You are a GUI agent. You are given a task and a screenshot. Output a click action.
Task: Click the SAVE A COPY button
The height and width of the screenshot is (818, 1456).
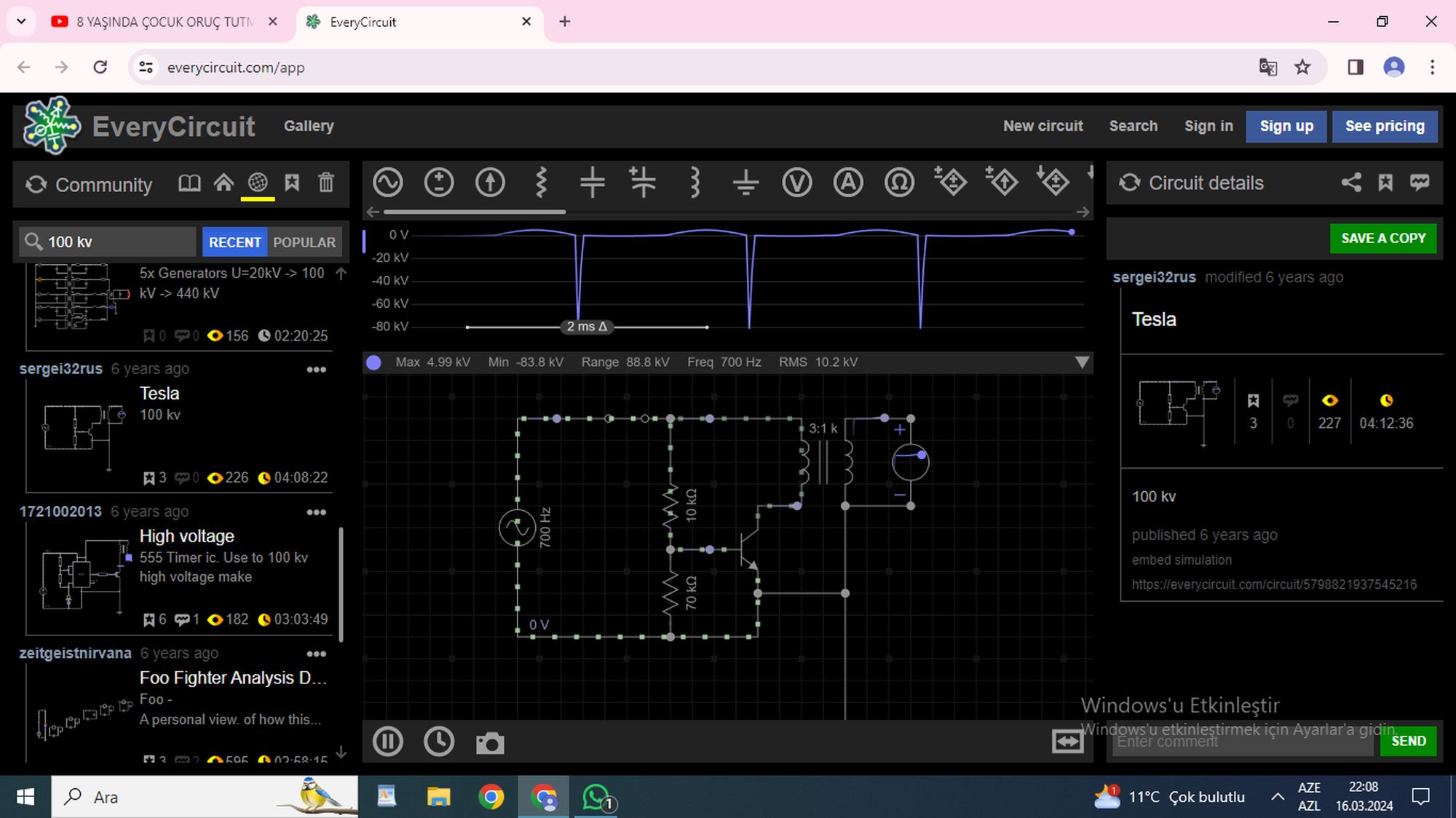(x=1382, y=239)
